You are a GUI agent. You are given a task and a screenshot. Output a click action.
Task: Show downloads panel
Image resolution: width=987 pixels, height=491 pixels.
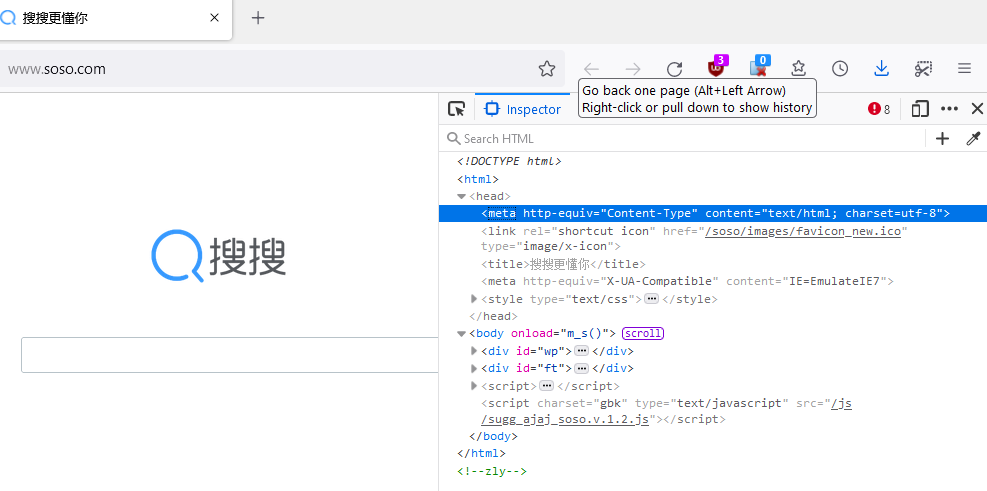coord(881,69)
